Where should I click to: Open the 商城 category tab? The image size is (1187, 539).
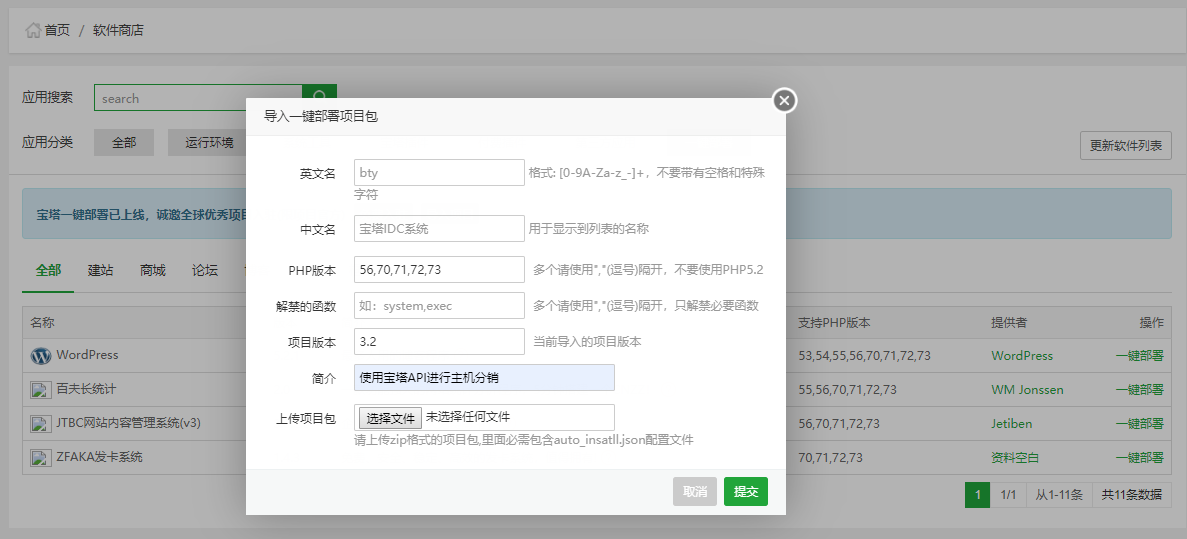tap(153, 270)
